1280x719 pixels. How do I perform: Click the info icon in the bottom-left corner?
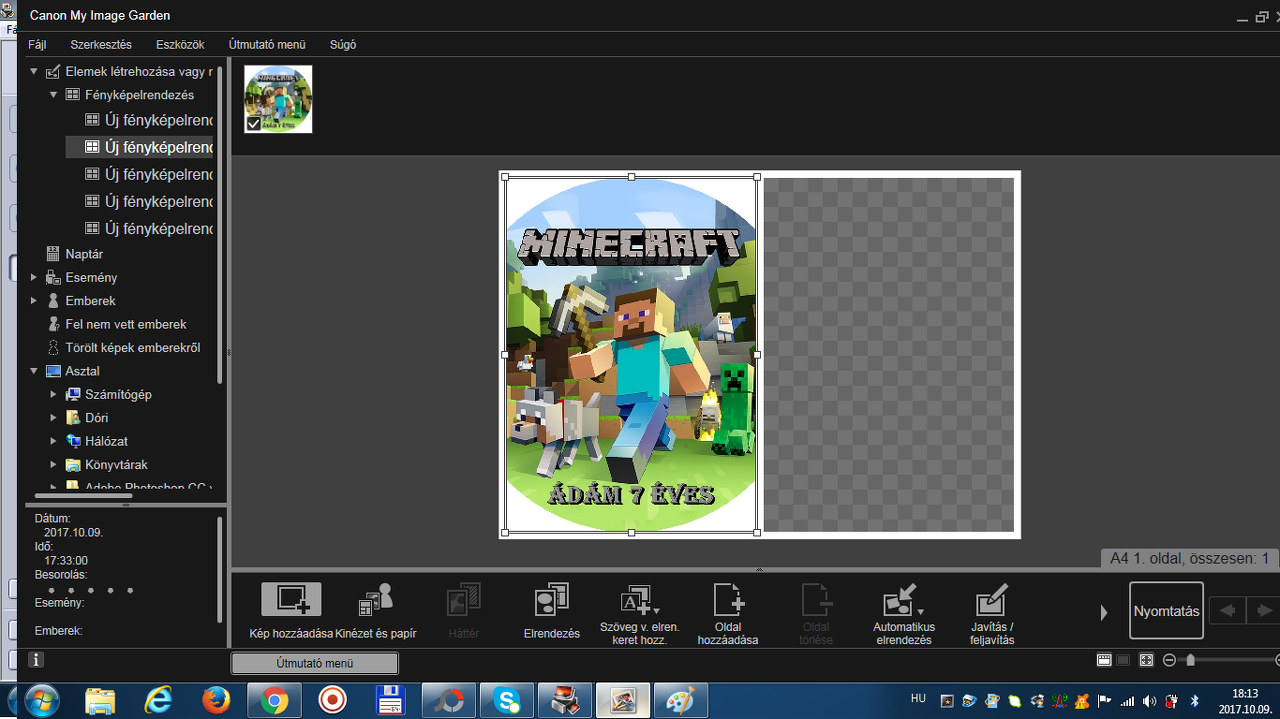point(35,660)
